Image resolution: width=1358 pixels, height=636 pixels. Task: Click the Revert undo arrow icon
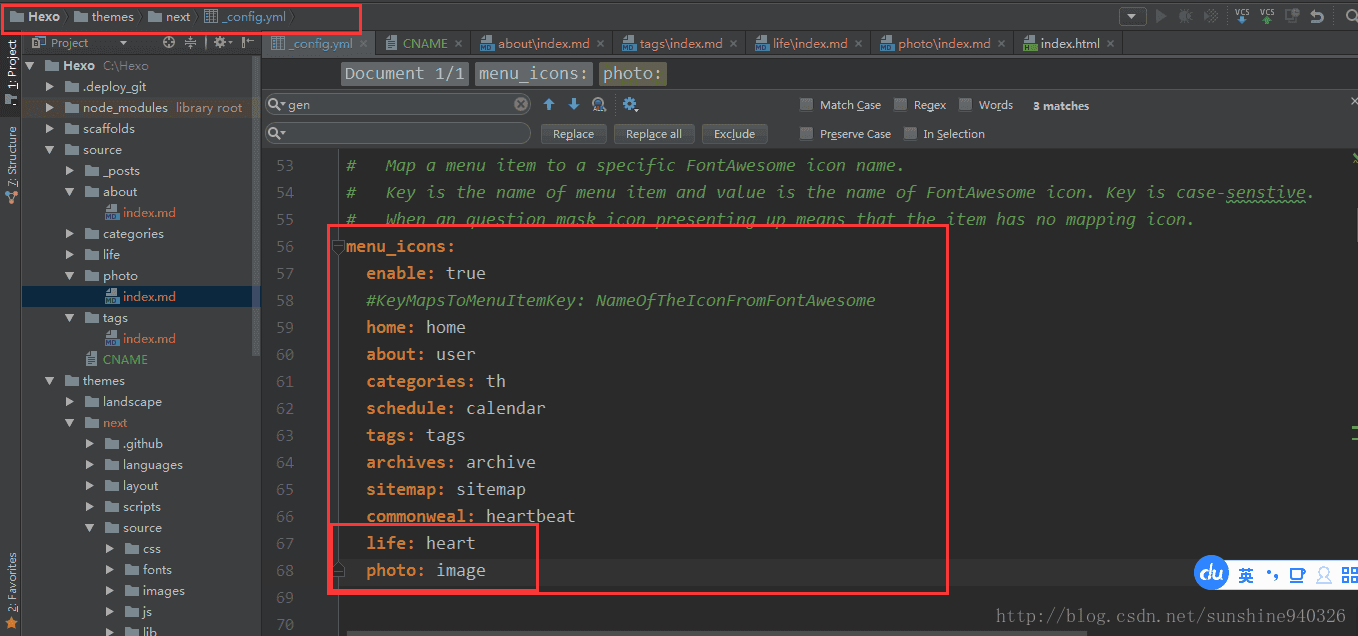pos(1317,16)
